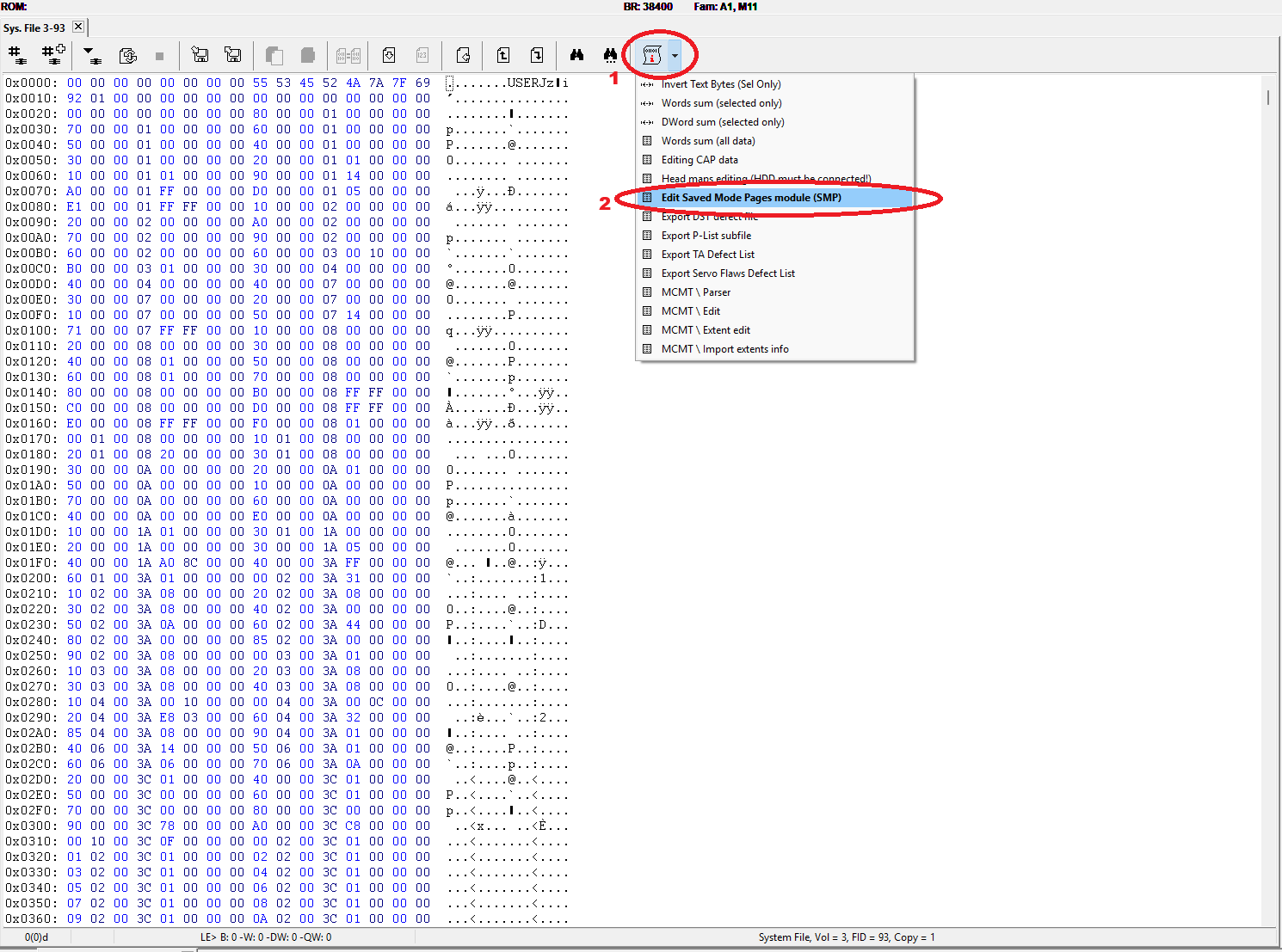Select Edit Saved Mode Pages module (SMP)

click(x=750, y=198)
